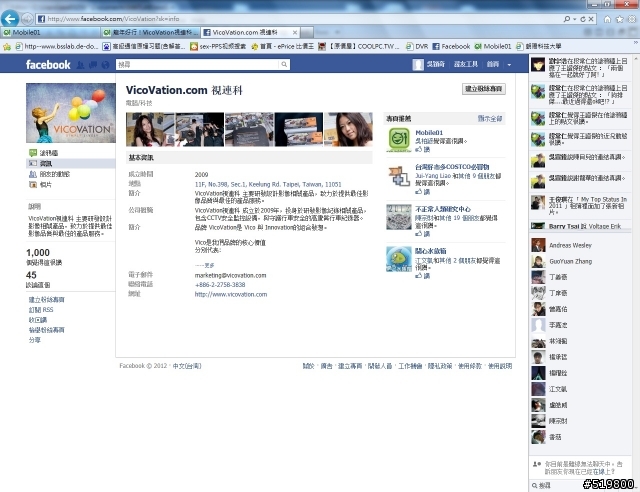
Task: Open account dropdown arrow in Facebook bar
Action: pos(509,65)
